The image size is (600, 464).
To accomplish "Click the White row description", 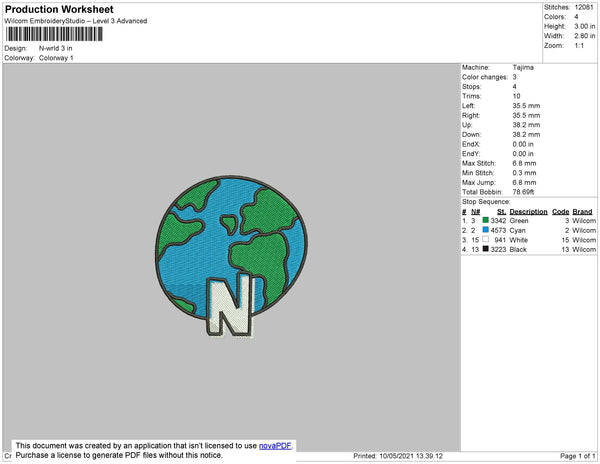I will click(x=518, y=240).
